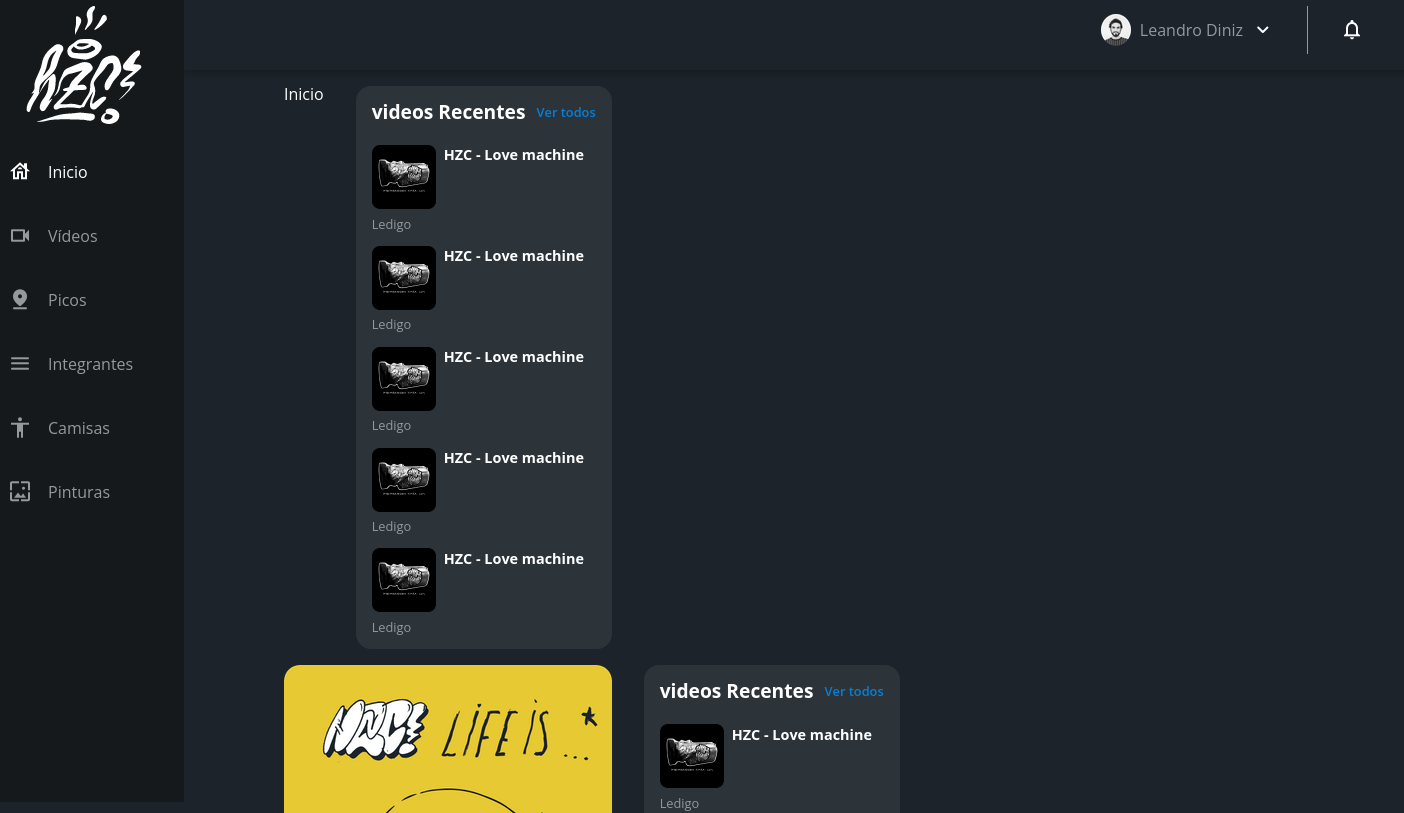This screenshot has height=813, width=1404.
Task: Open fourth video thumbnail in upper list
Action: [404, 480]
